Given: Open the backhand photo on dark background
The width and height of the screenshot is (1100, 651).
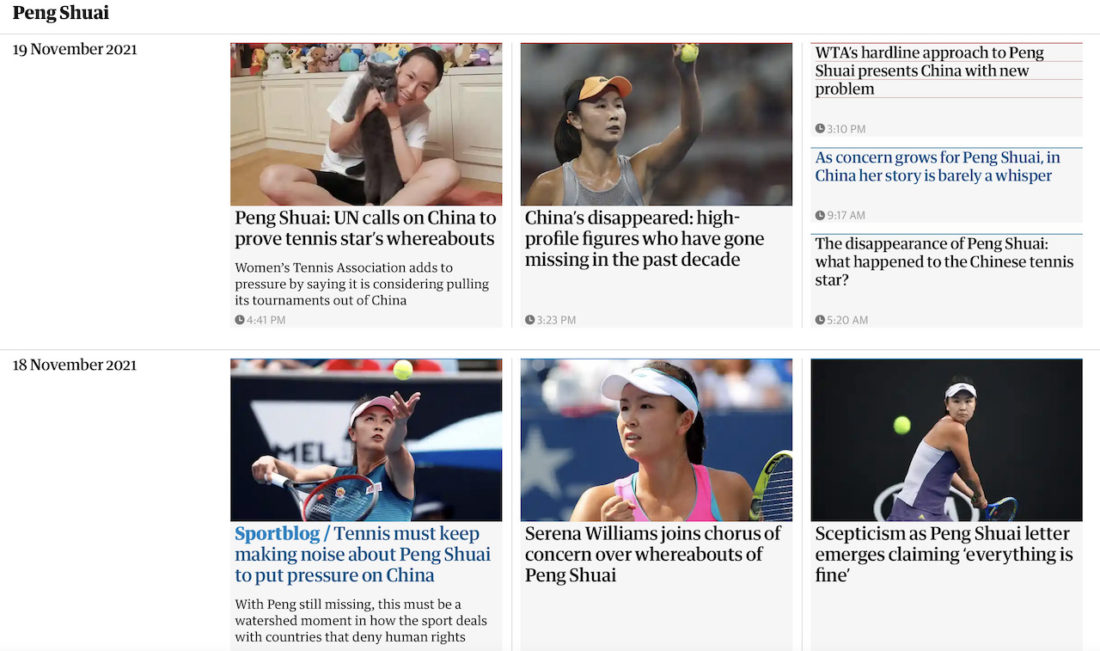Looking at the screenshot, I should tap(946, 440).
